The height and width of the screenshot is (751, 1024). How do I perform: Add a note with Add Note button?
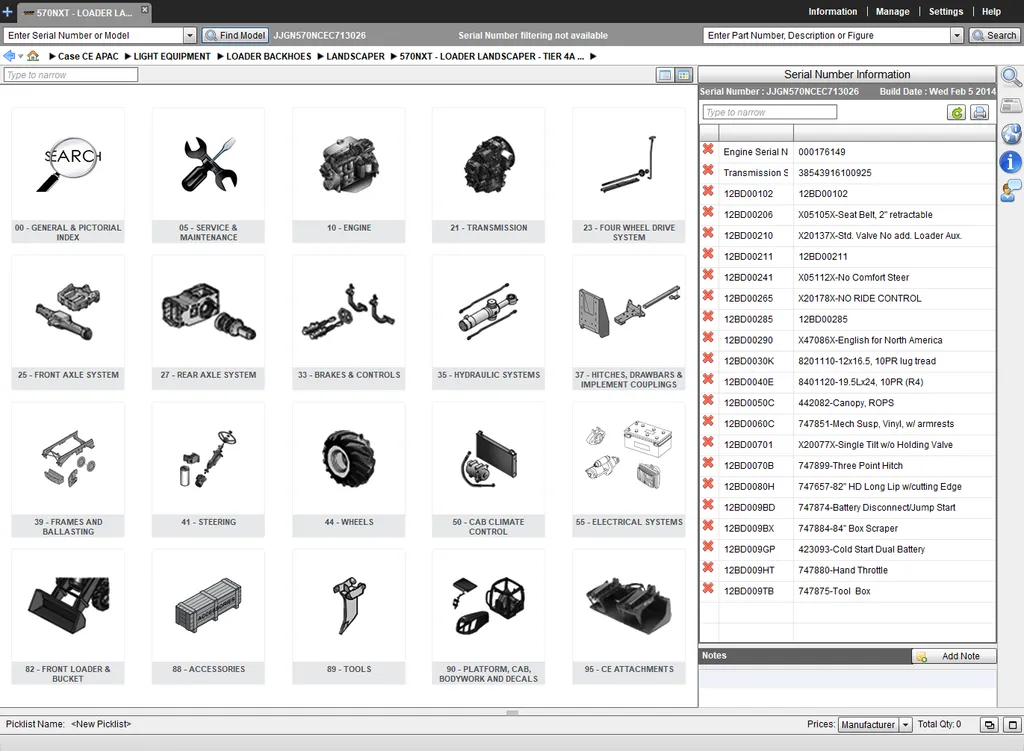[x=954, y=656]
